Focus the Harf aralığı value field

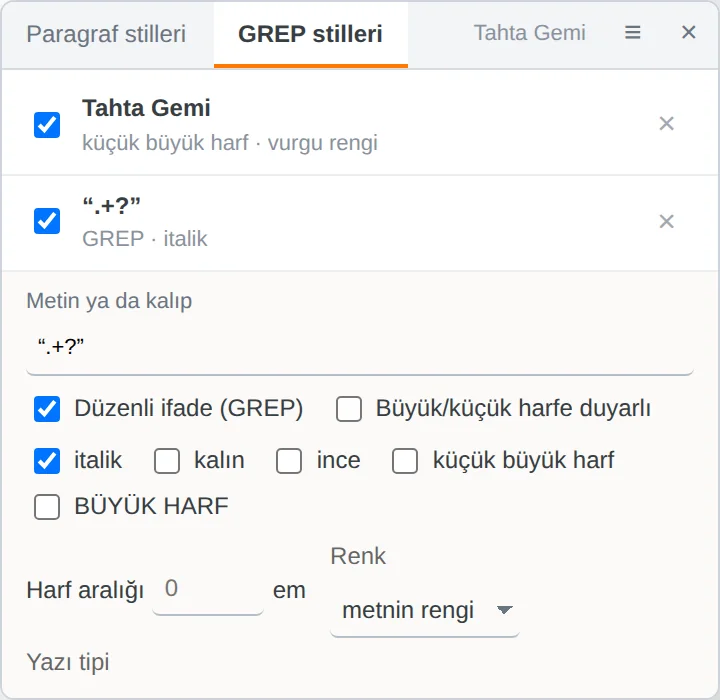pyautogui.click(x=208, y=589)
